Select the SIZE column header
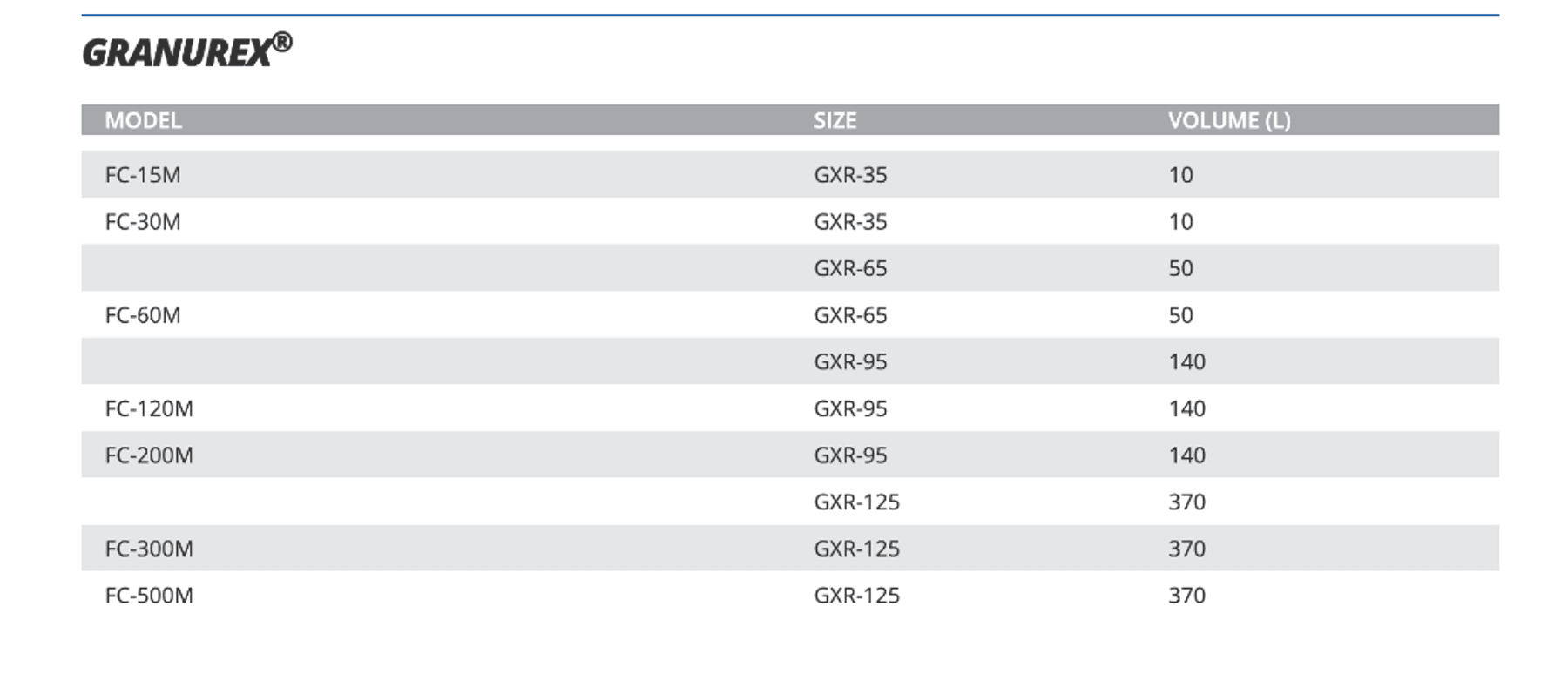The width and height of the screenshot is (1568, 674). click(835, 120)
